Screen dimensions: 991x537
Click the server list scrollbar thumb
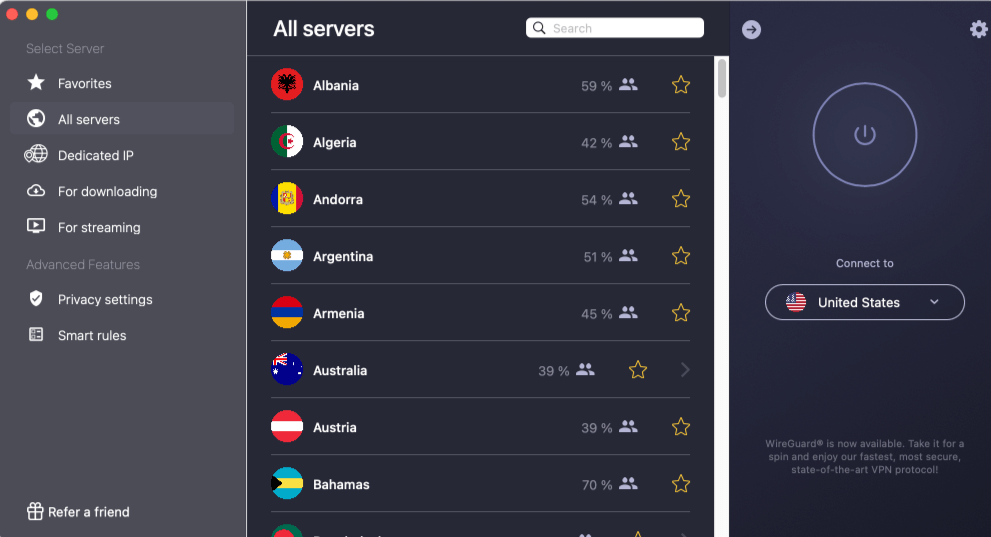click(x=721, y=78)
